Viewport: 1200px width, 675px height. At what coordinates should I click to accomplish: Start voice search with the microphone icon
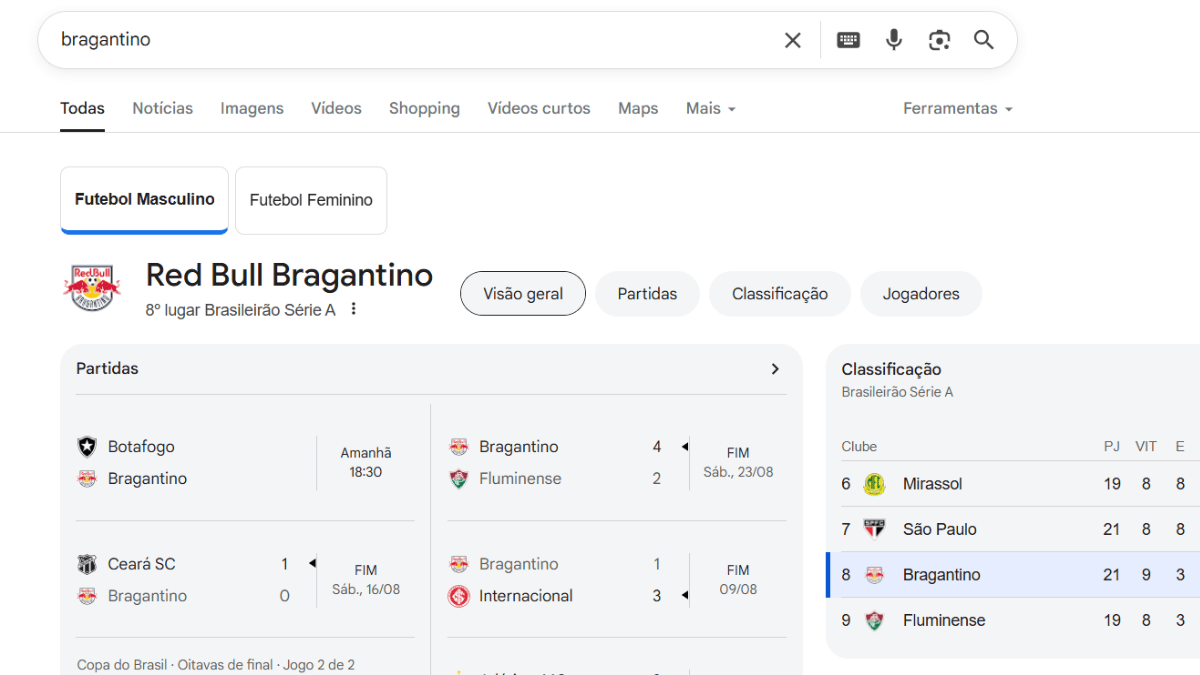894,40
